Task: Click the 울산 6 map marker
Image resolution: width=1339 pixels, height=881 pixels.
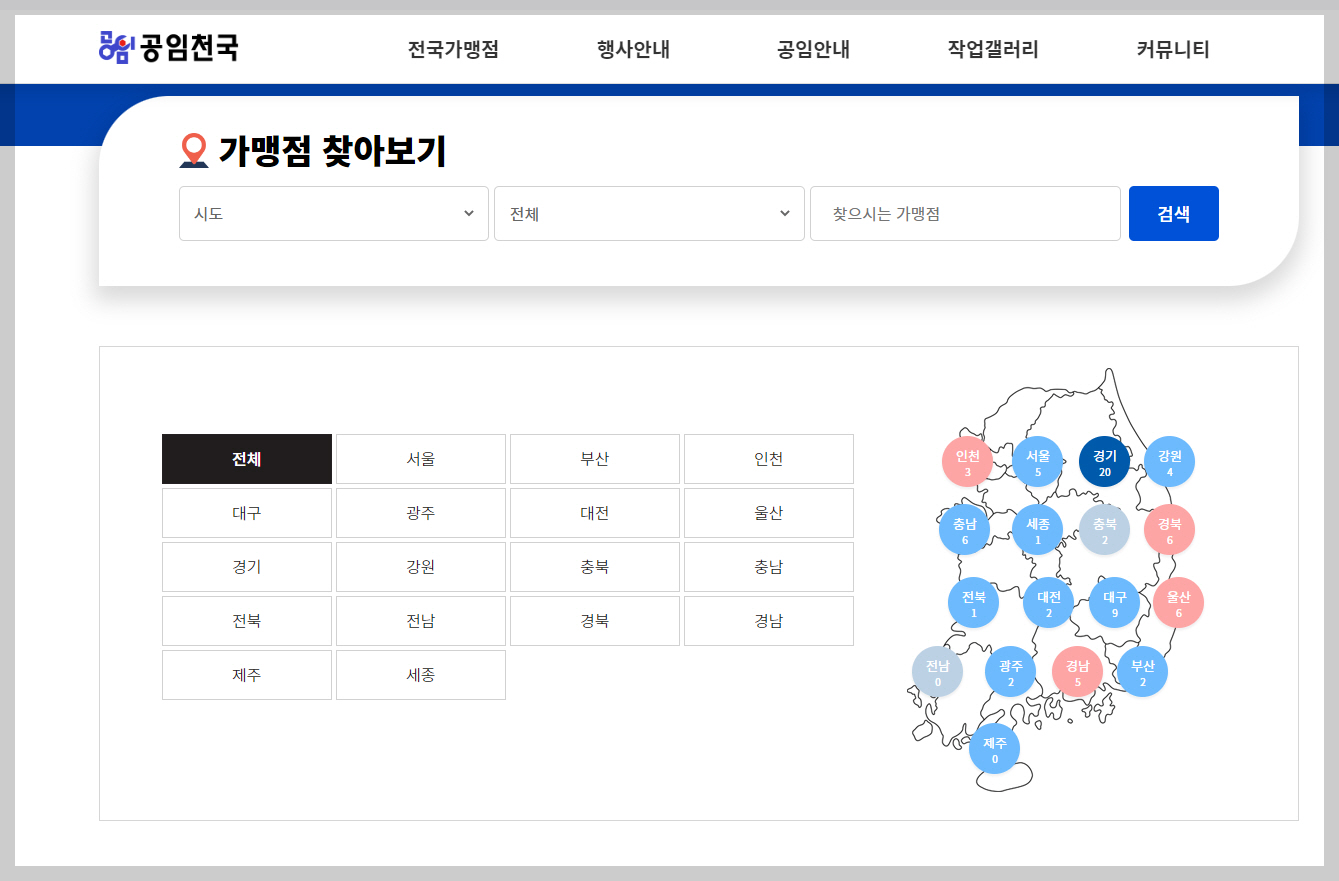Action: (1178, 603)
